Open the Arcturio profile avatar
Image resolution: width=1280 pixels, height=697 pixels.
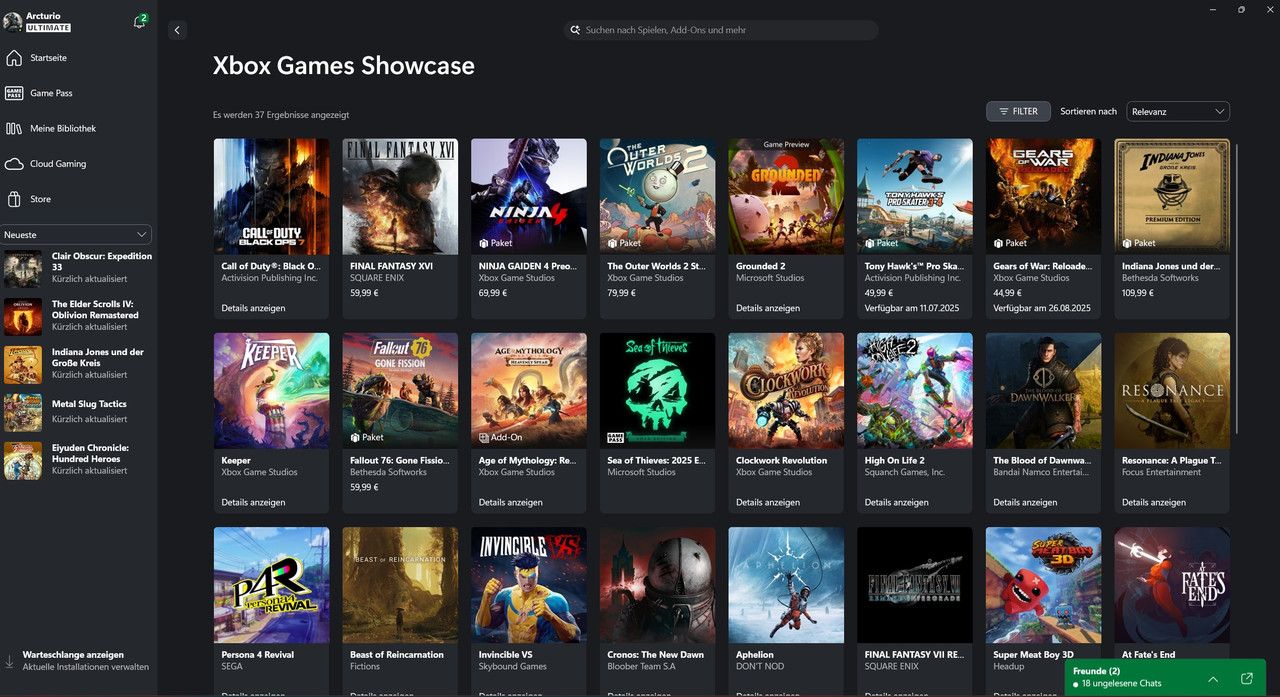click(13, 22)
